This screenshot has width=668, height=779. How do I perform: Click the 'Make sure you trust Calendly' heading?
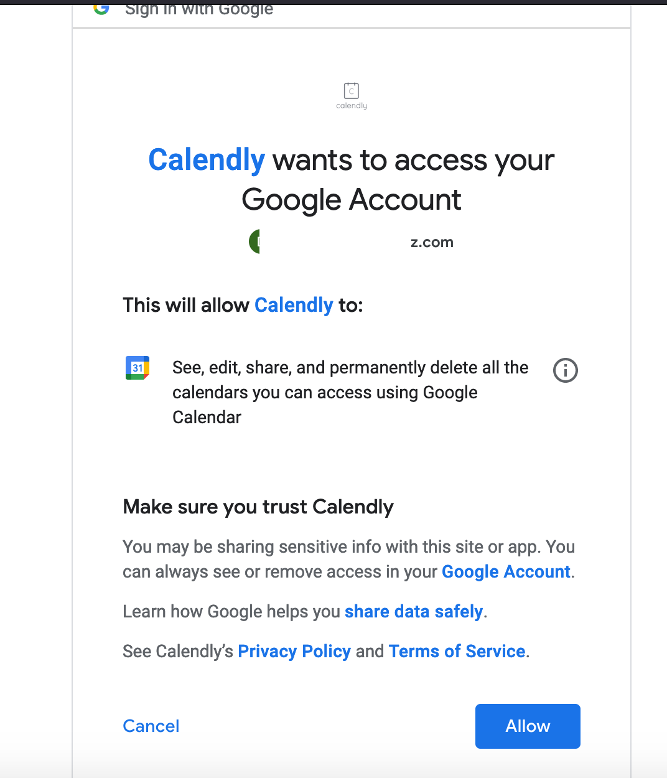tap(258, 507)
